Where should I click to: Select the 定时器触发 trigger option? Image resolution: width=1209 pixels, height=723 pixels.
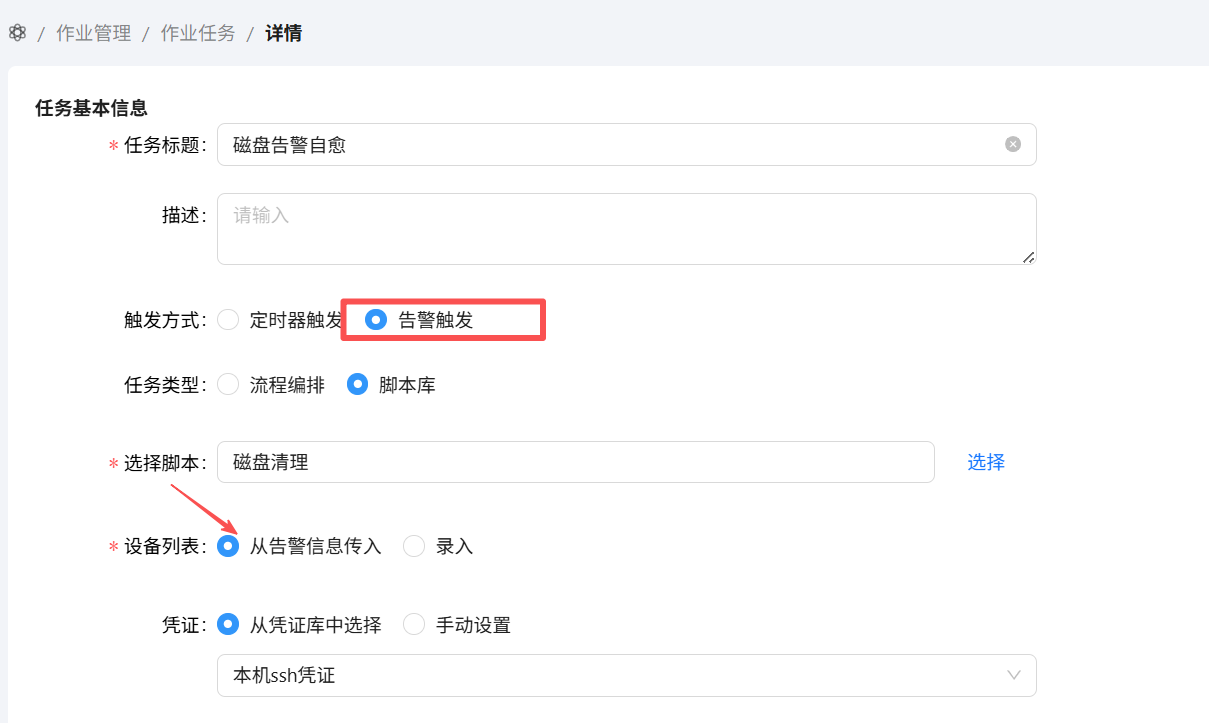[229, 320]
